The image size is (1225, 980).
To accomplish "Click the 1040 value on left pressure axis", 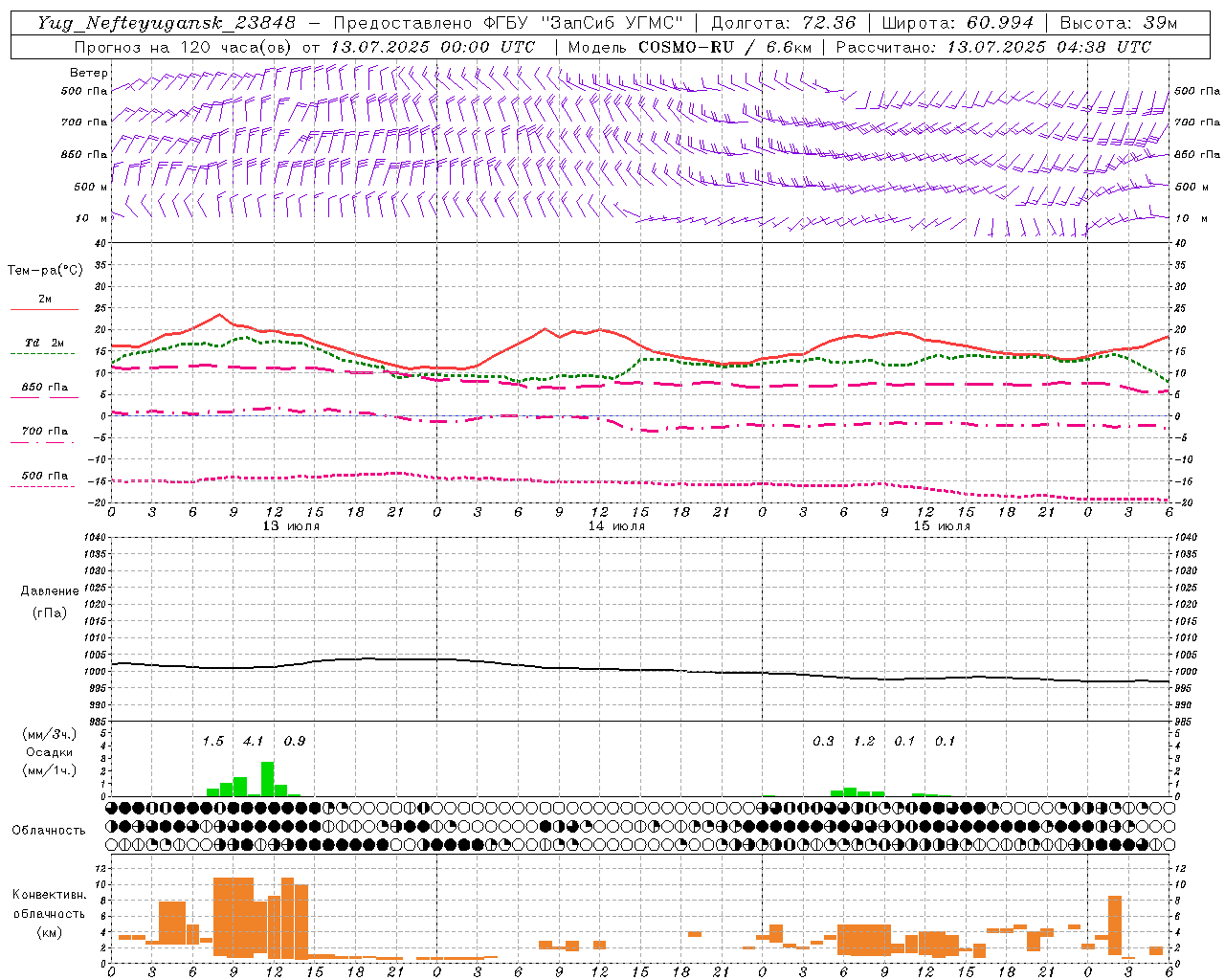I will (94, 537).
